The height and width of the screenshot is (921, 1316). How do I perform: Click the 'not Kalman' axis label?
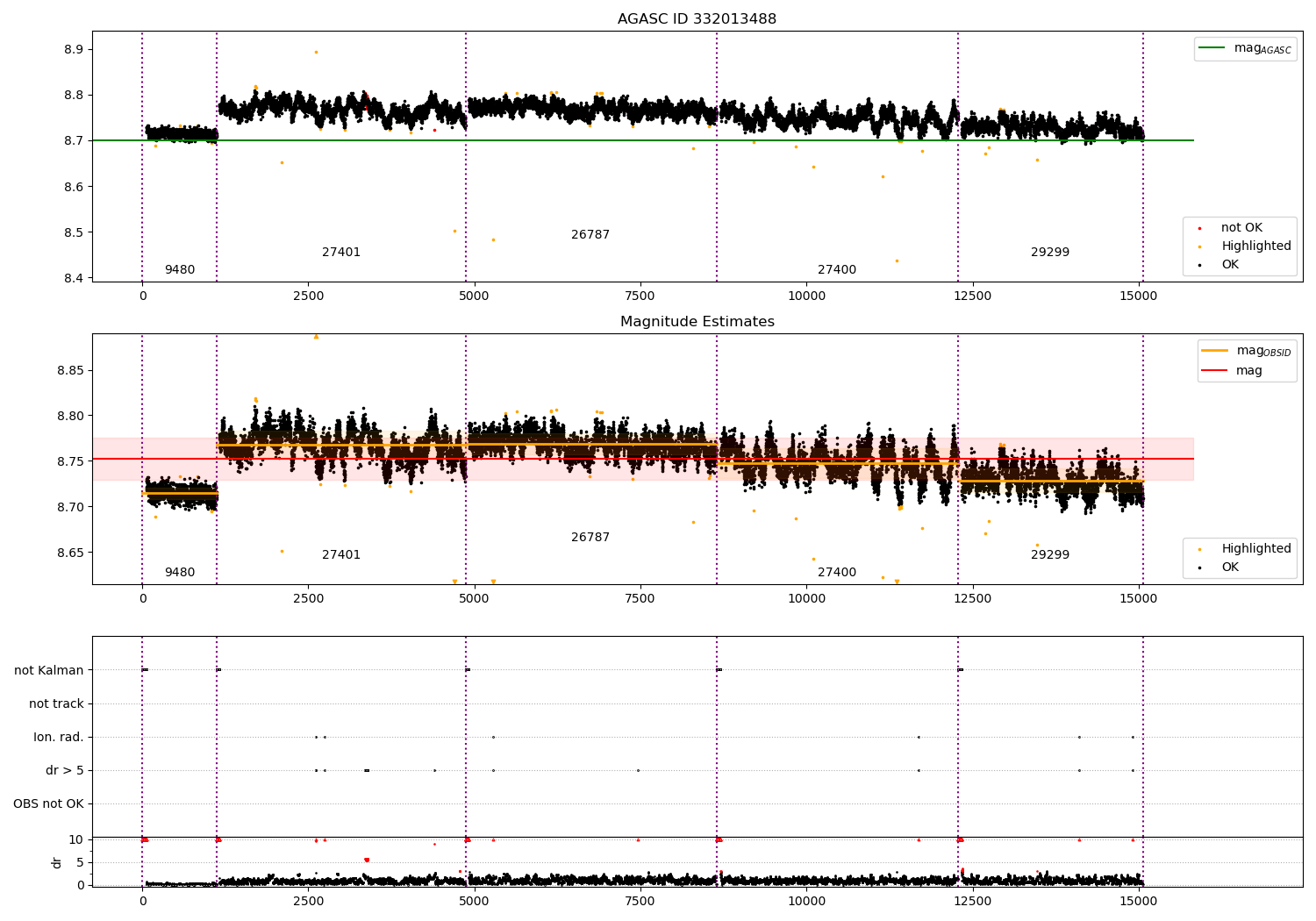[x=49, y=670]
